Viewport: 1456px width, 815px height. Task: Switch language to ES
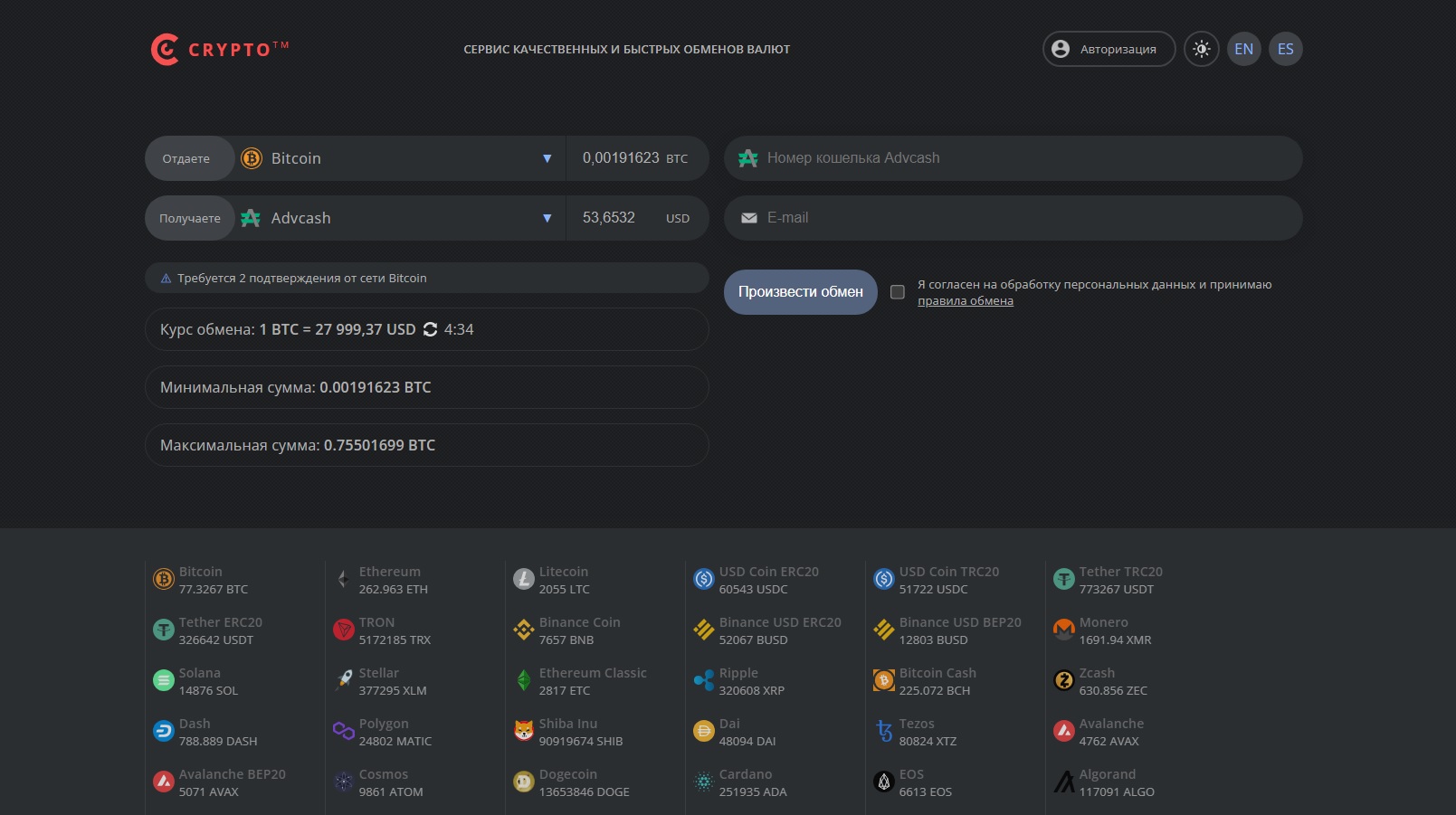tap(1286, 49)
